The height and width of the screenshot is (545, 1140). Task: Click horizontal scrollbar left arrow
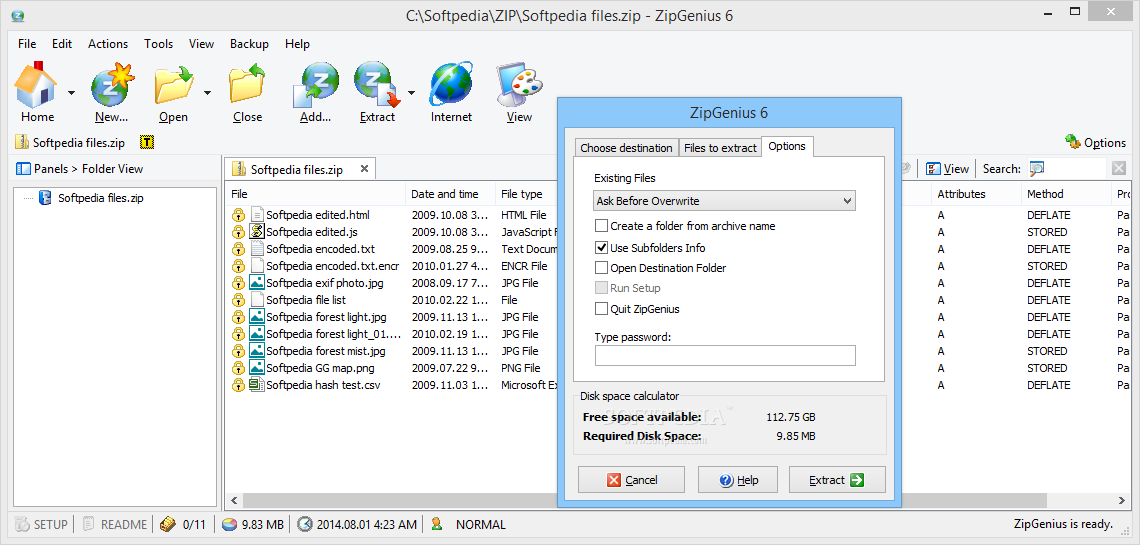(x=235, y=500)
